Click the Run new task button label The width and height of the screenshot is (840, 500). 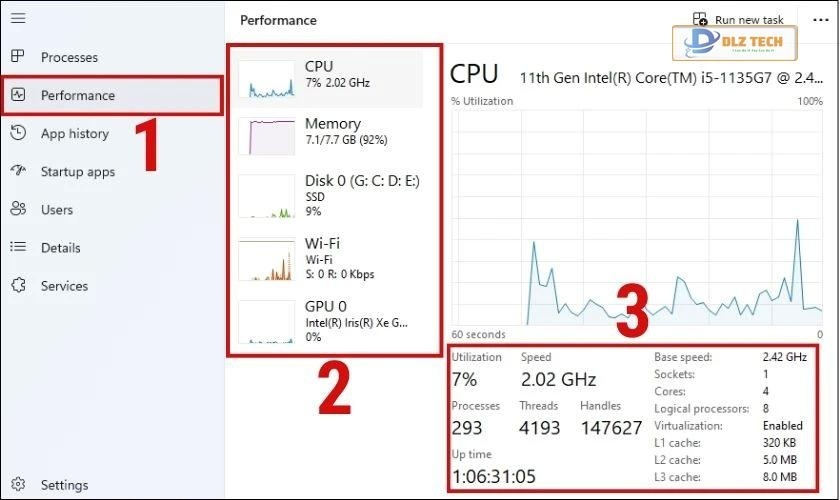click(749, 20)
